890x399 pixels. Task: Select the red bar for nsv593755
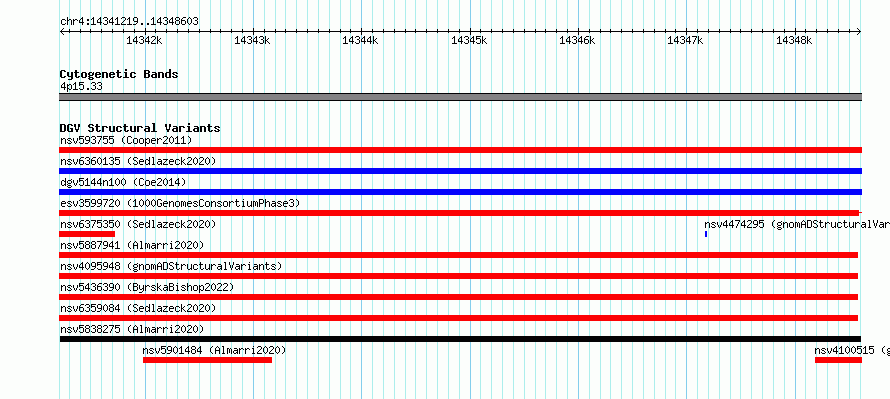[460, 150]
